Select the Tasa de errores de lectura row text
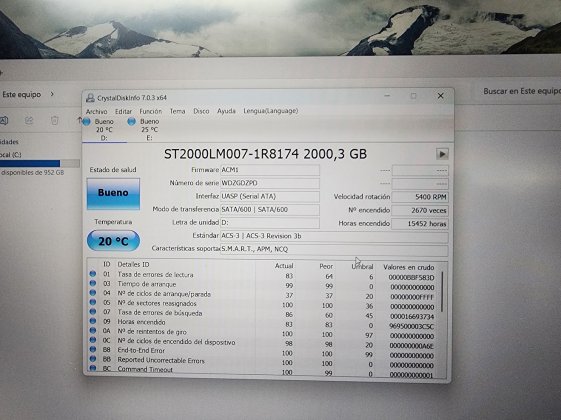561x420 pixels. click(x=155, y=275)
